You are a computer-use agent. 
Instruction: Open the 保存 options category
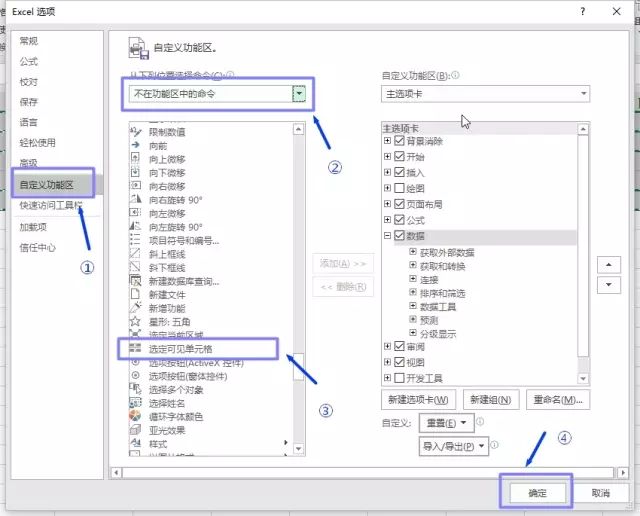point(29,102)
